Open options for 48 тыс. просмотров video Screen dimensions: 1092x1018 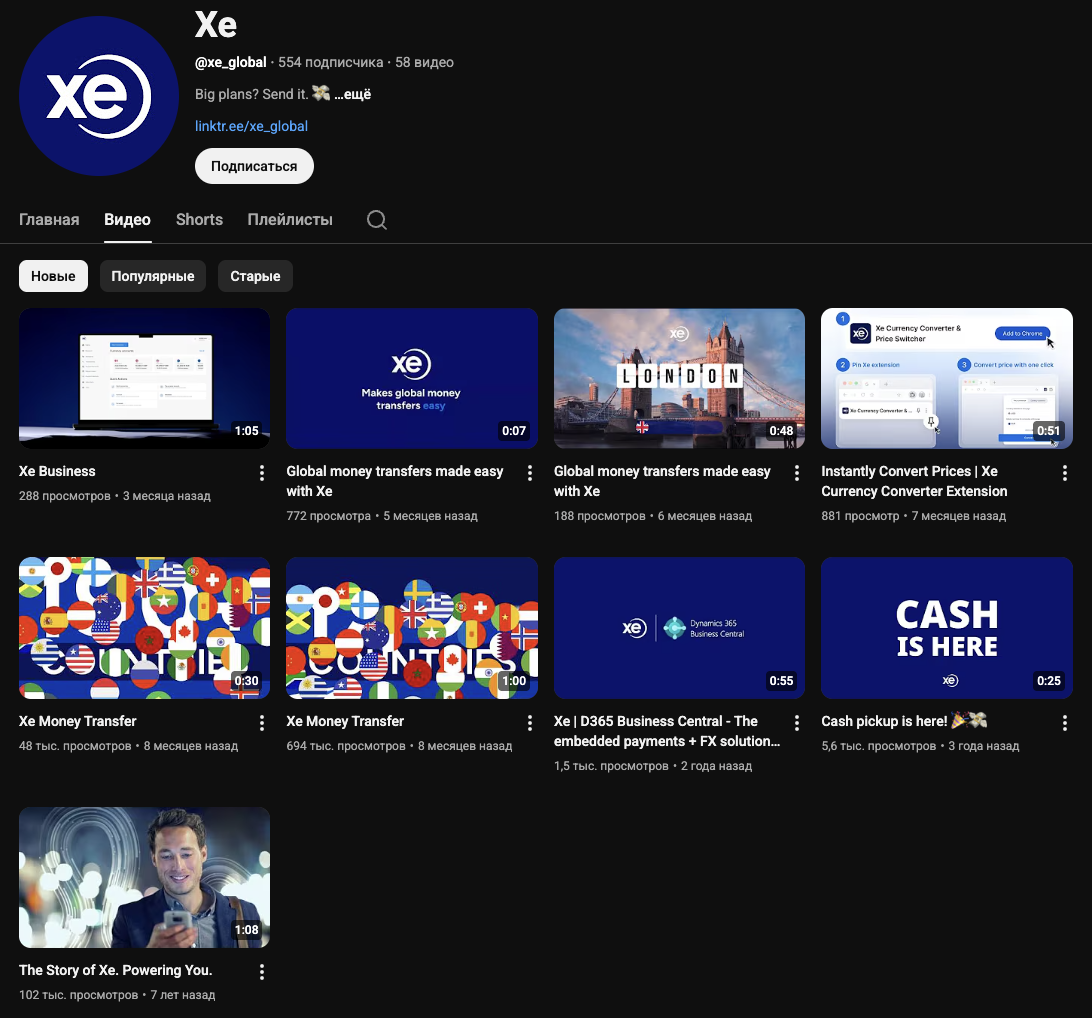coord(262,723)
